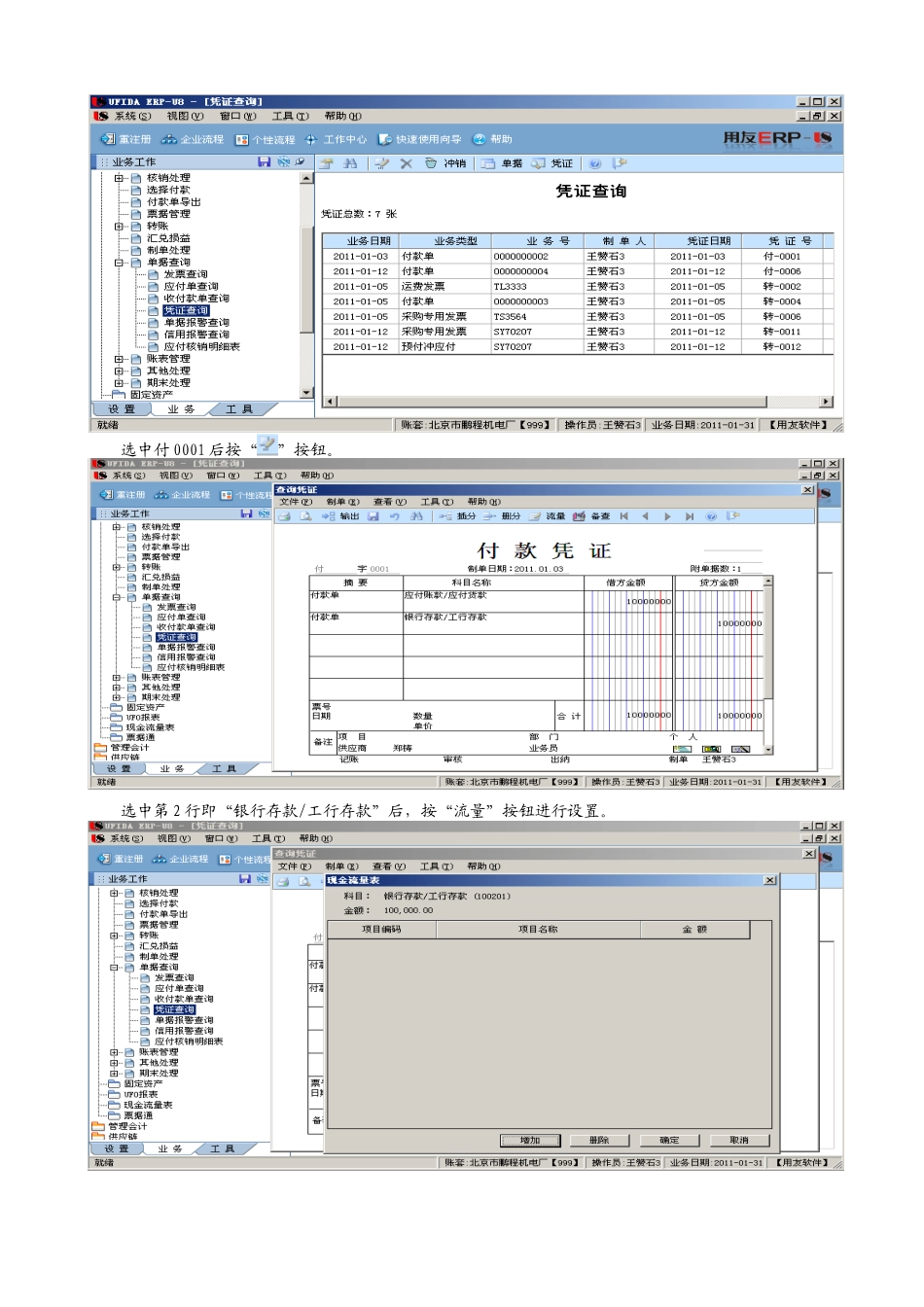The image size is (924, 1307).
Task: Open 查看(V) menu in 付款凭证 window
Action: pyautogui.click(x=390, y=502)
